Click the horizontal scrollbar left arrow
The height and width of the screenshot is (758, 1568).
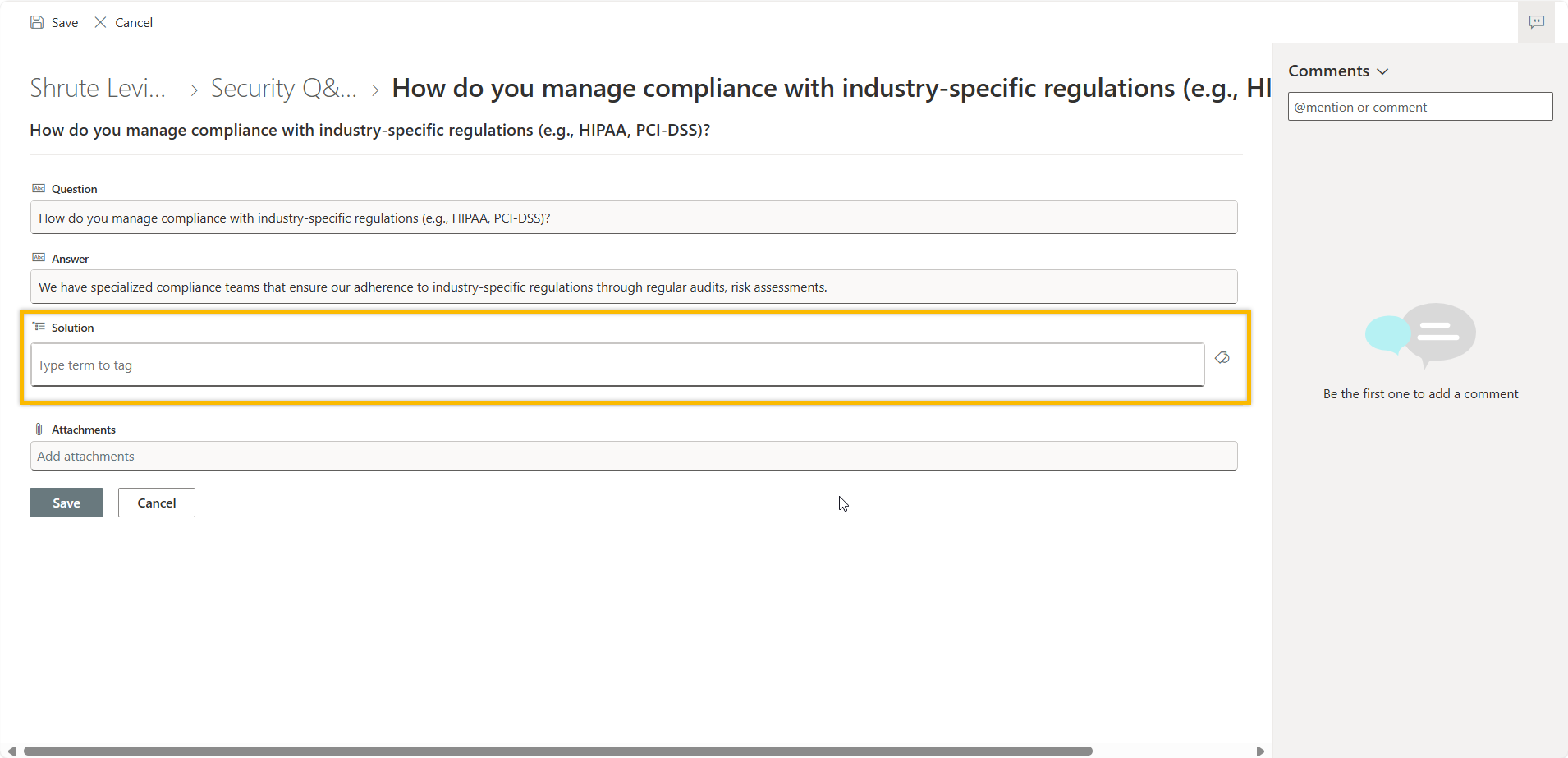[x=11, y=751]
